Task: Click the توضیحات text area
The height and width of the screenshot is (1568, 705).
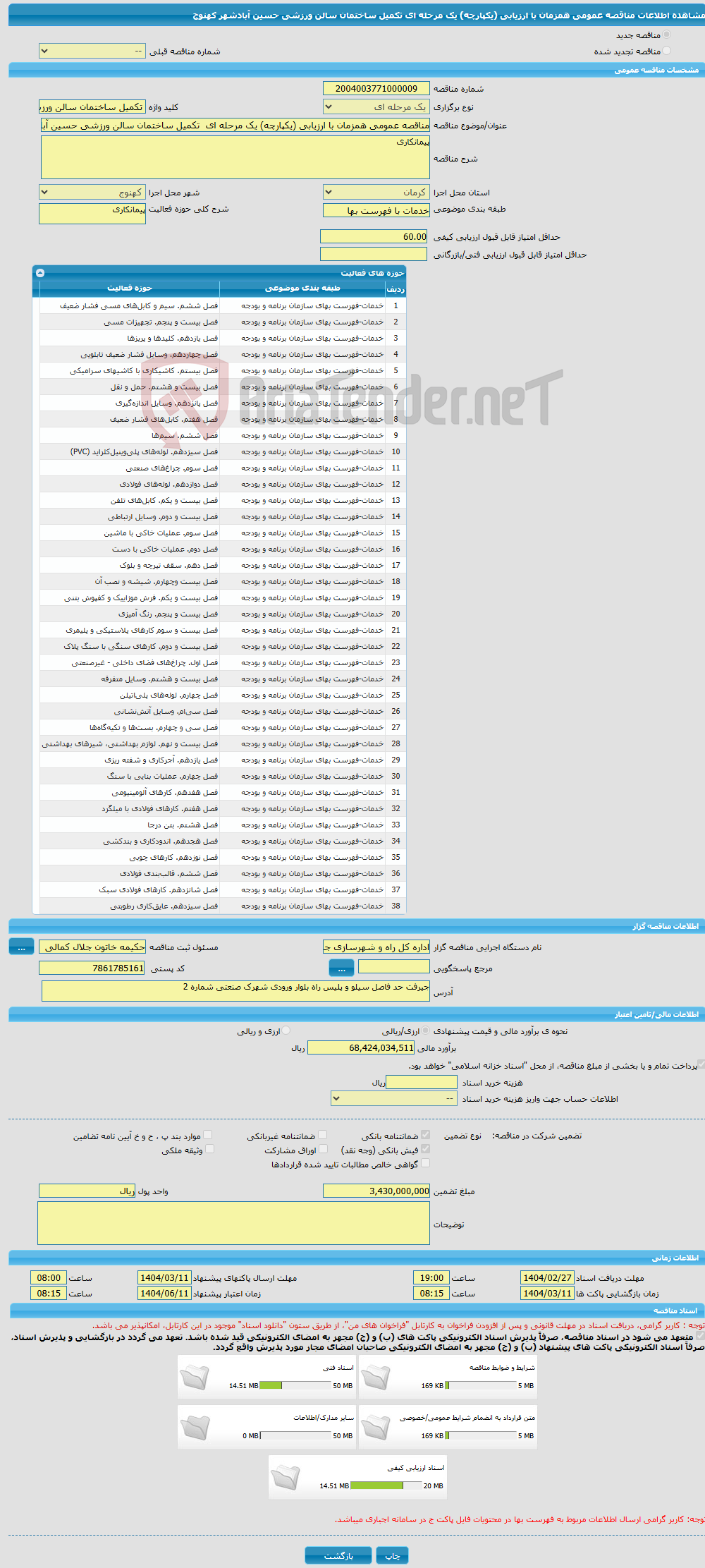Action: pos(233,1223)
